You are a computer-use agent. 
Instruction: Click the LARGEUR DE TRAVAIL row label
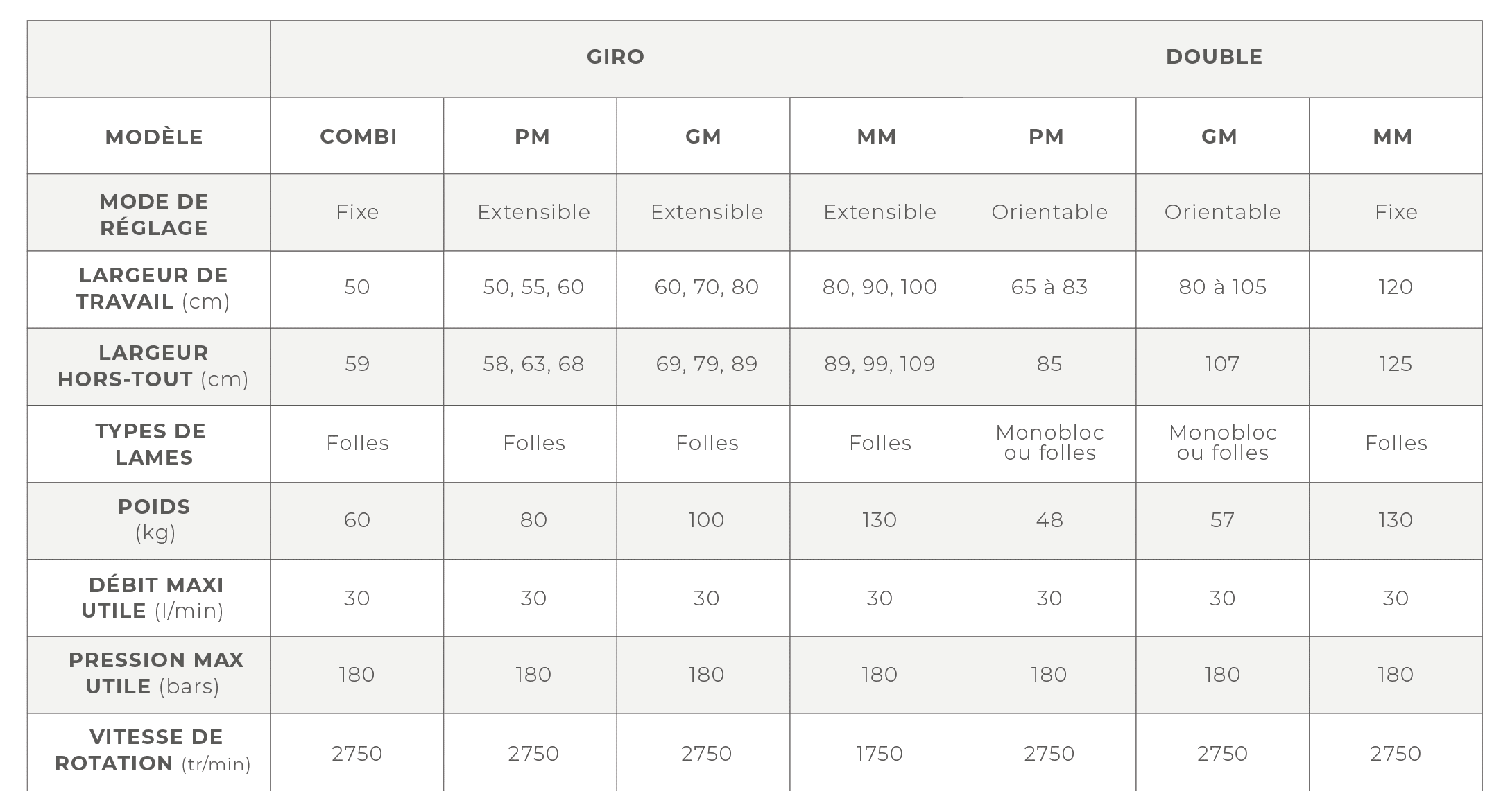click(153, 288)
